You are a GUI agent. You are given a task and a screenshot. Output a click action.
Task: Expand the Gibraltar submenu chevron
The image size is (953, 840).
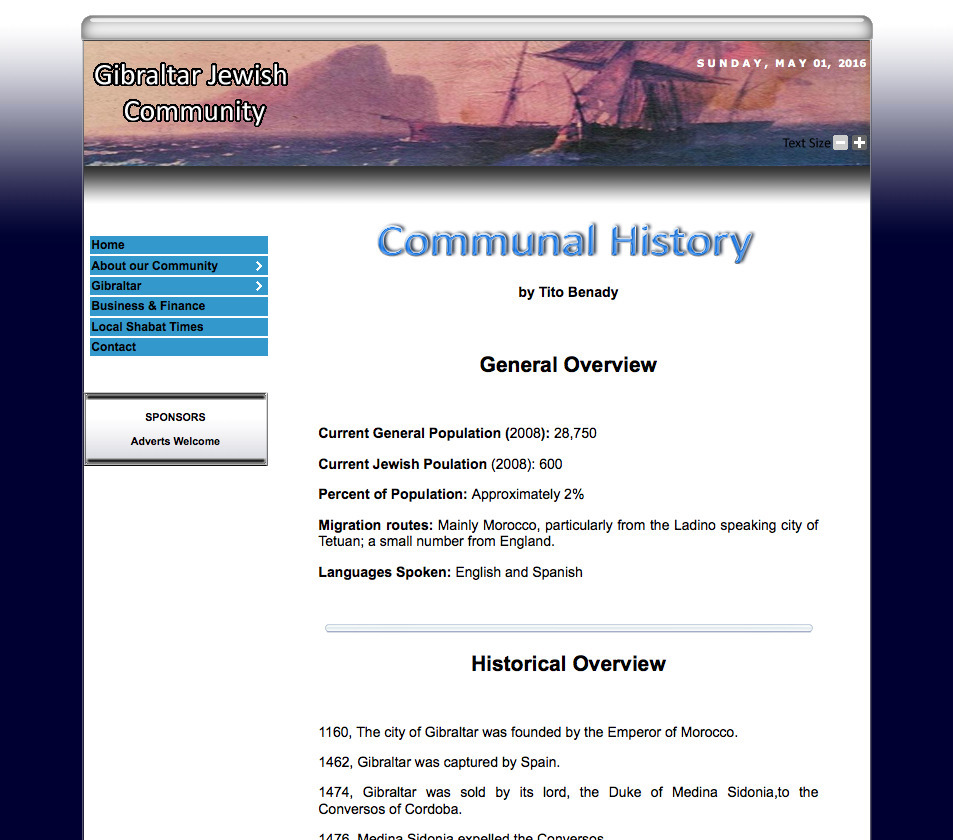coord(259,285)
